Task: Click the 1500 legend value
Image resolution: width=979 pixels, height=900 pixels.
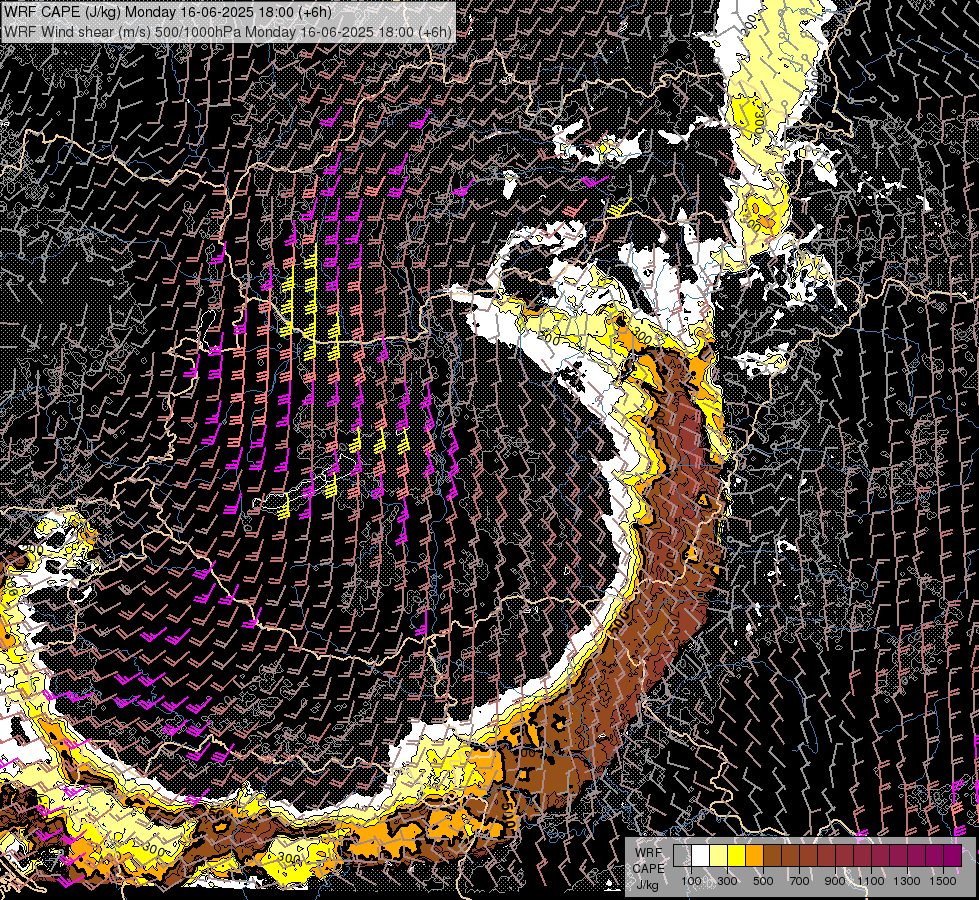Action: [943, 881]
